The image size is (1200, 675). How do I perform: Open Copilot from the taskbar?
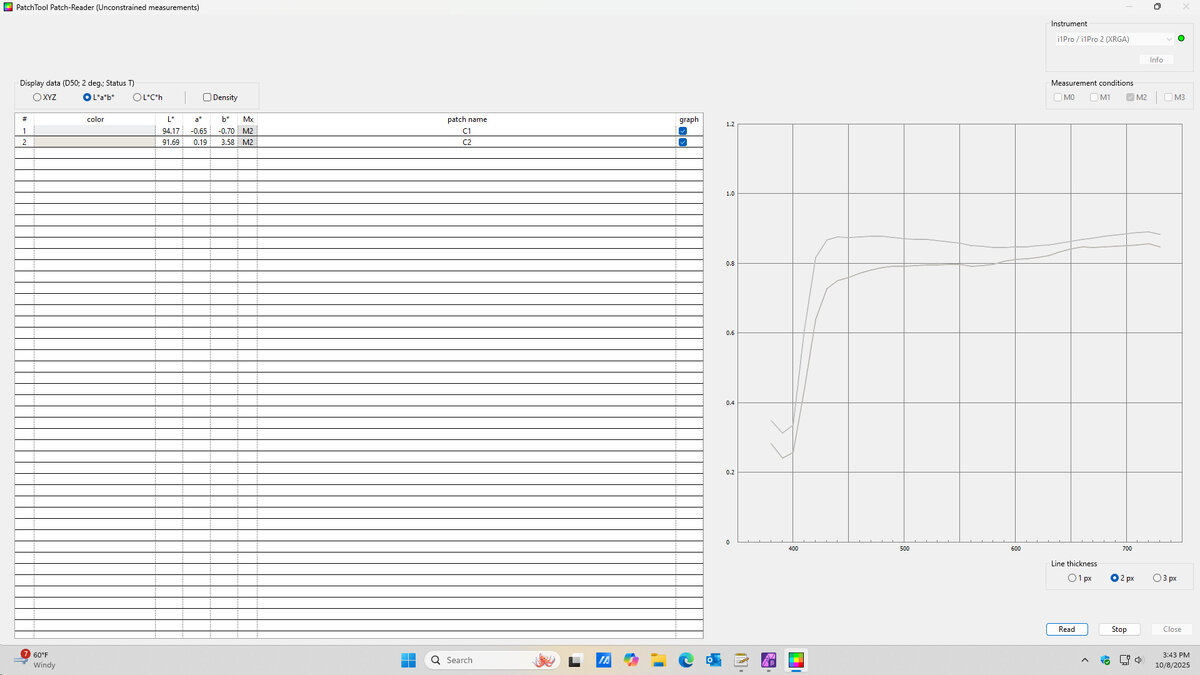pyautogui.click(x=631, y=660)
